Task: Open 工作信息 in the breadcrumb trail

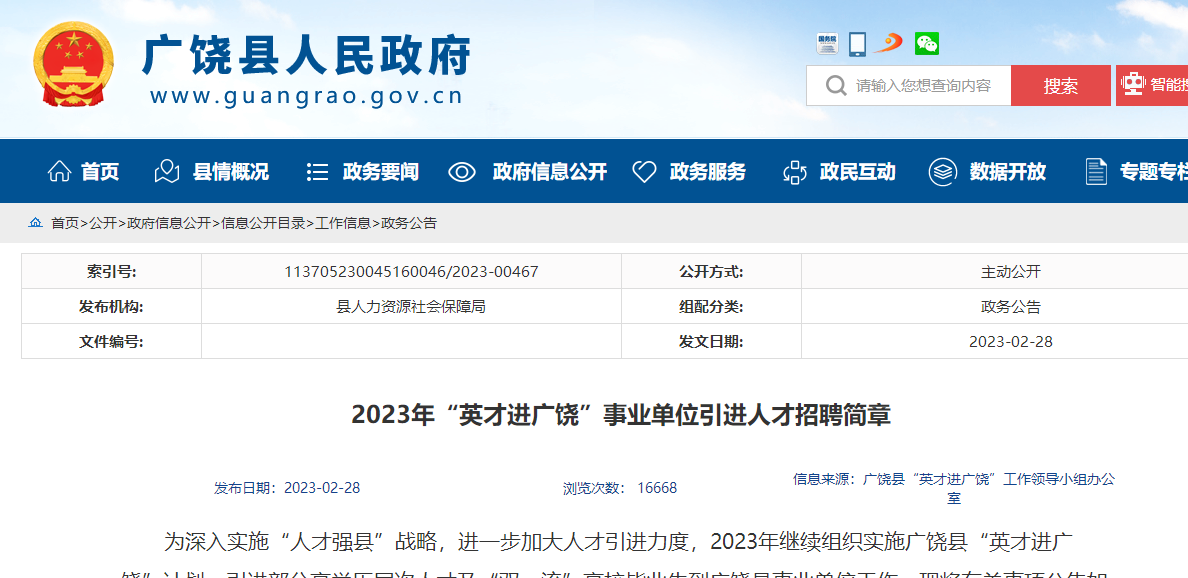Action: (342, 223)
